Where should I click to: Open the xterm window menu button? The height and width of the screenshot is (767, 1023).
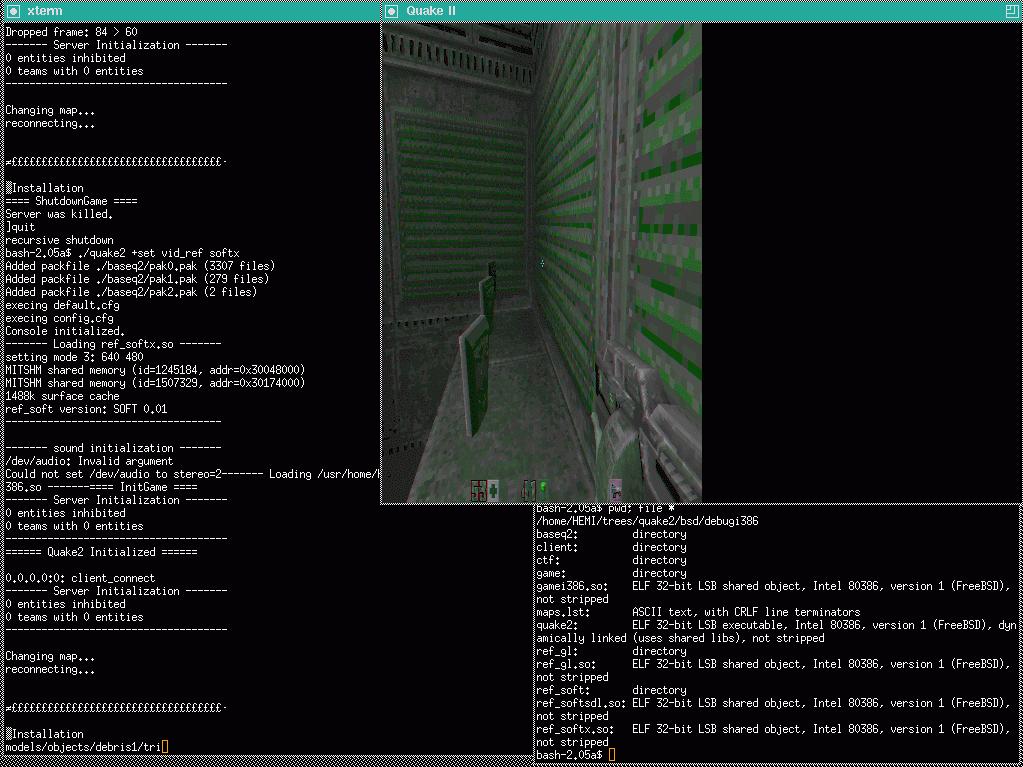(13, 10)
